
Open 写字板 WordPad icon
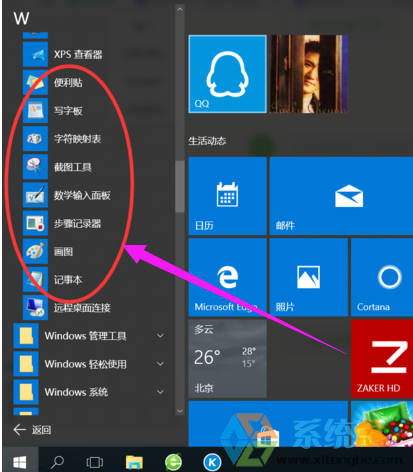click(x=35, y=111)
